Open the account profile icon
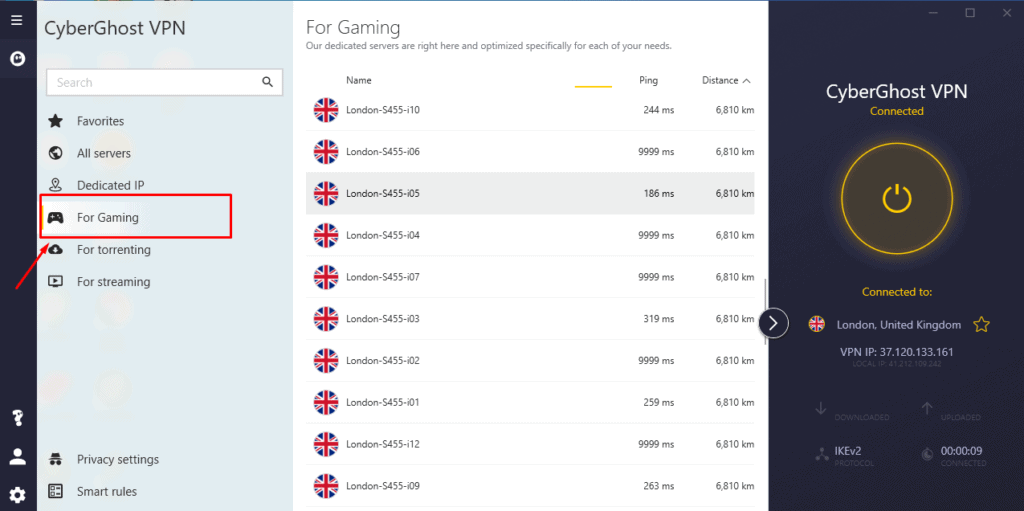This screenshot has height=511, width=1024. coord(17,456)
